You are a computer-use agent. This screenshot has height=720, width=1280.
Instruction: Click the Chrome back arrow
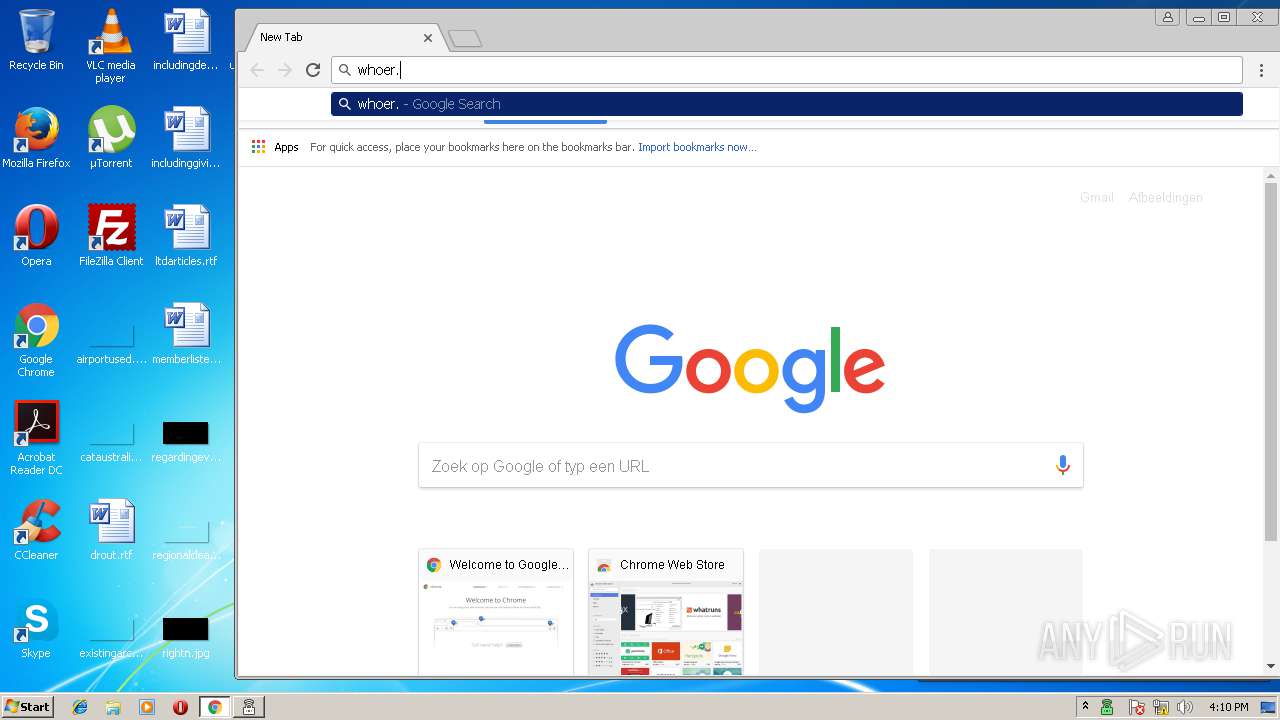pyautogui.click(x=257, y=70)
